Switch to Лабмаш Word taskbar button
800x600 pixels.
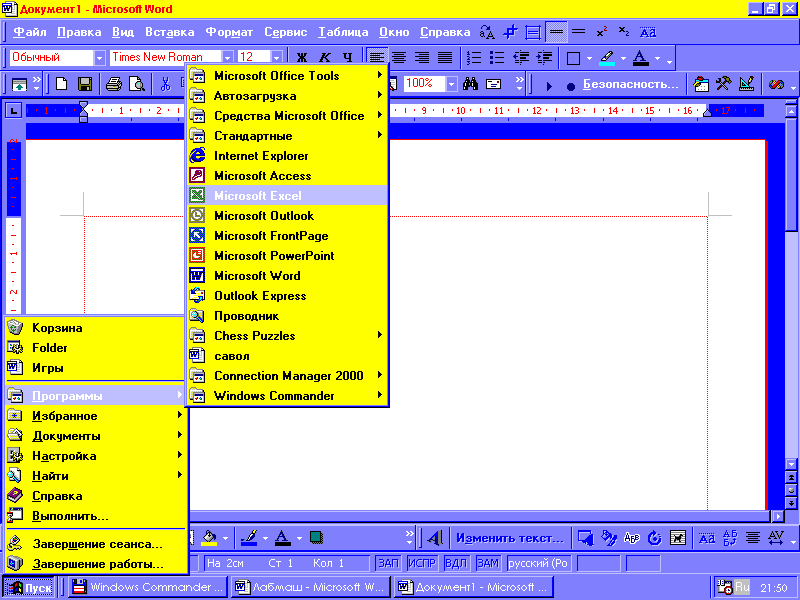(x=311, y=587)
